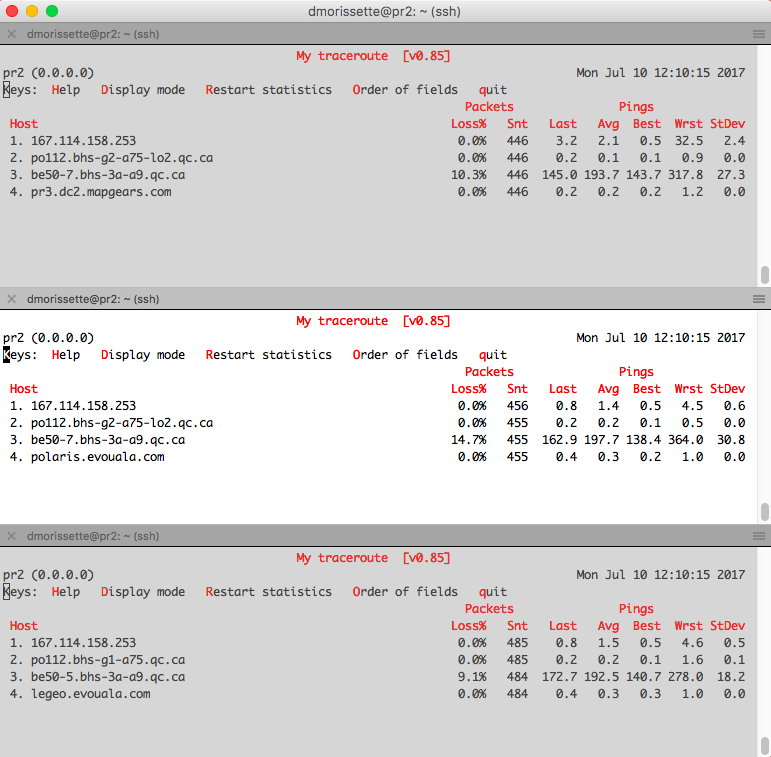Click quit in the middle pane
Image resolution: width=771 pixels, height=757 pixels.
(493, 355)
